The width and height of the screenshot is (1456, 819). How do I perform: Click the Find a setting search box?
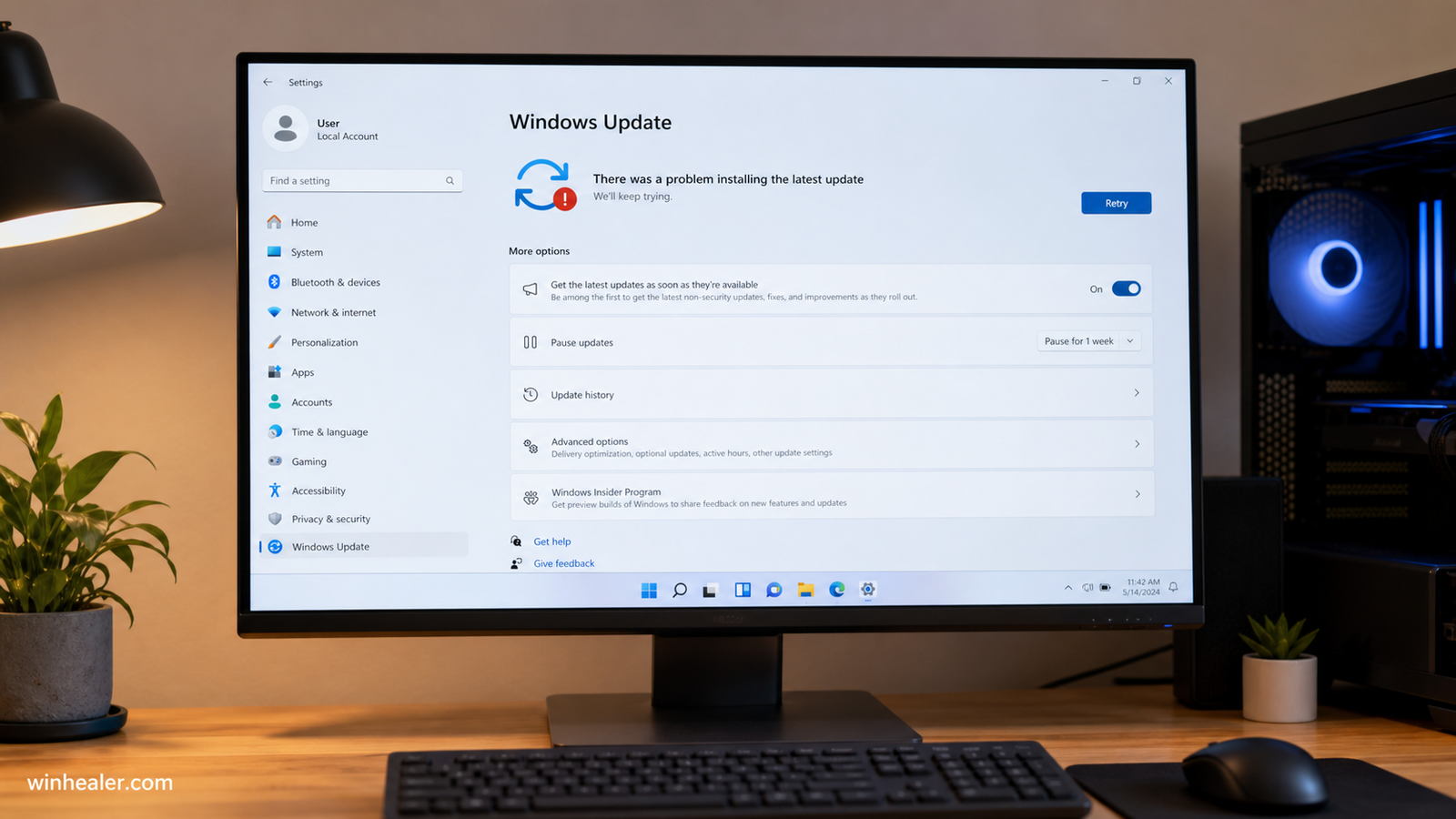(x=362, y=181)
